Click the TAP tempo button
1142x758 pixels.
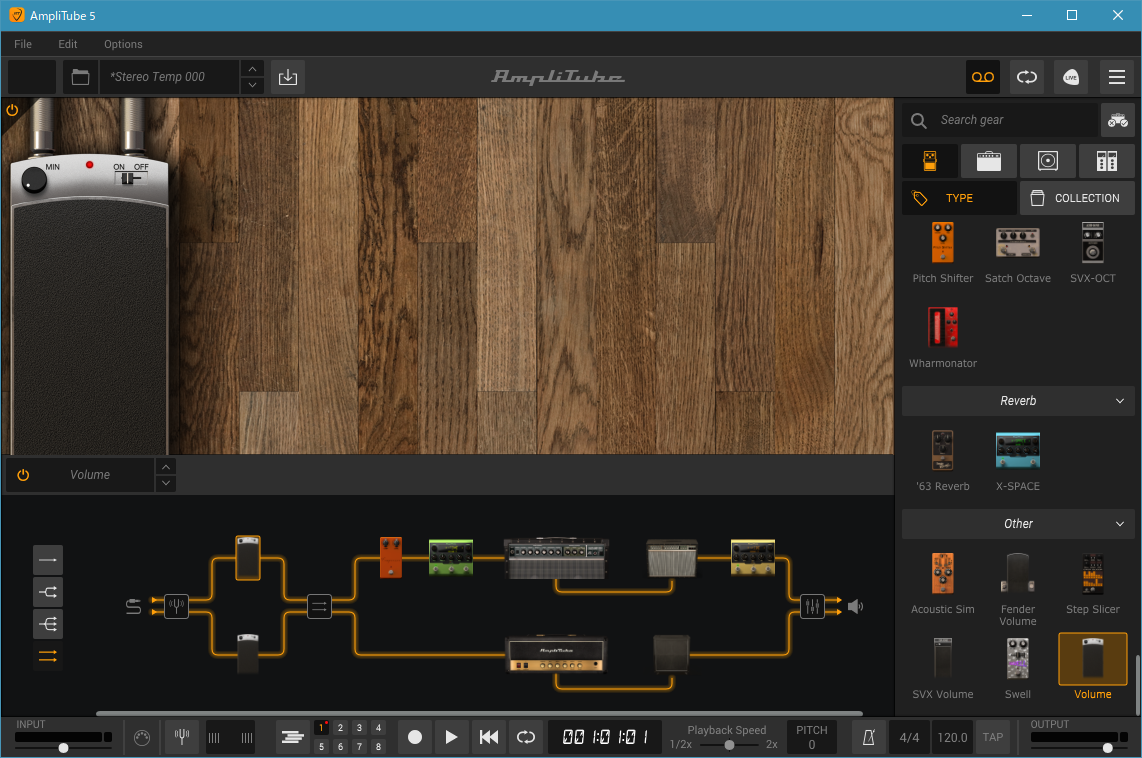coord(993,738)
